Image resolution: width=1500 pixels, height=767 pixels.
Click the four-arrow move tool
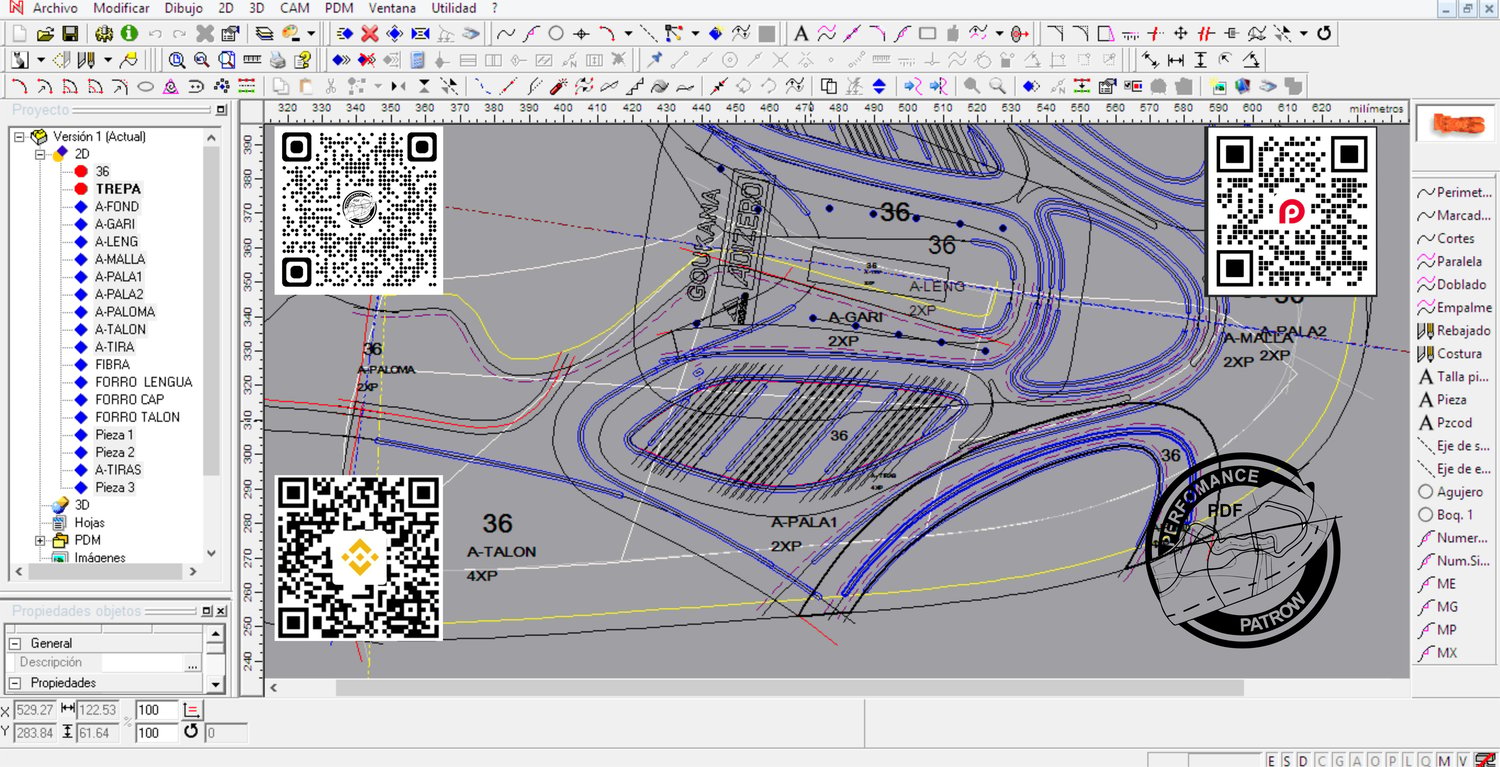pos(1181,34)
